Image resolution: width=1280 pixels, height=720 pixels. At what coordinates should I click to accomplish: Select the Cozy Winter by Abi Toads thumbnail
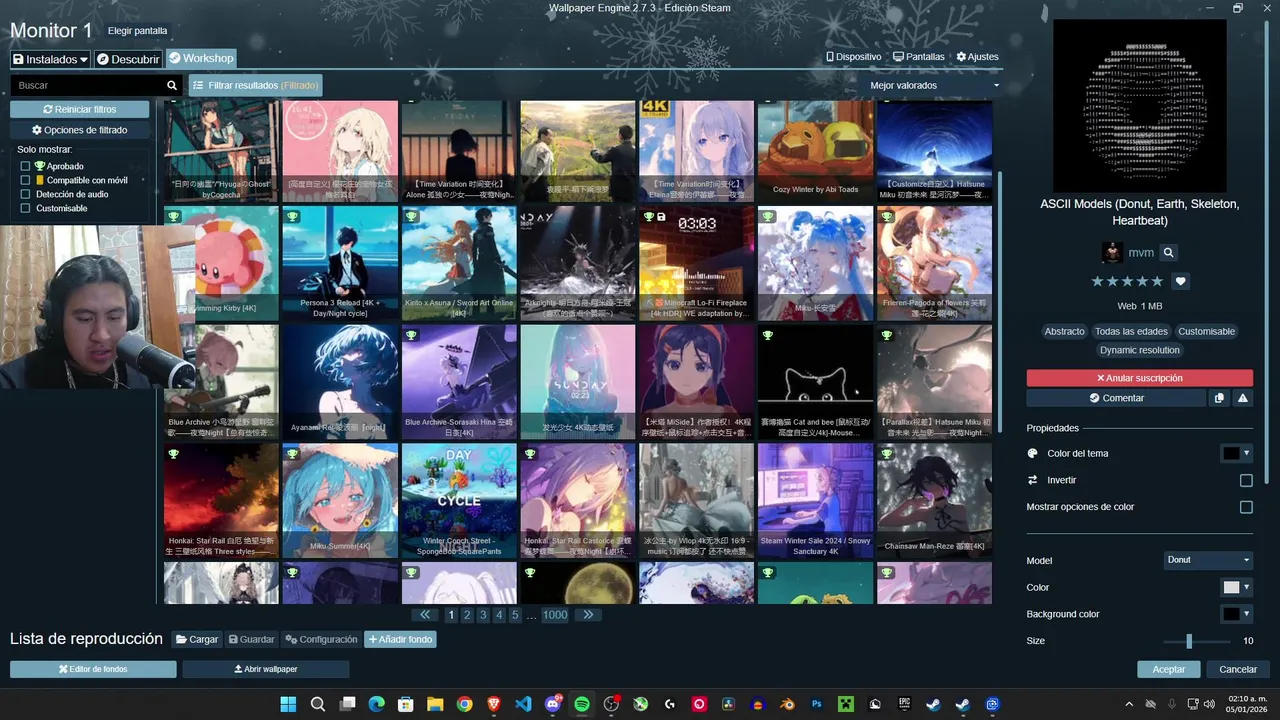pos(815,151)
